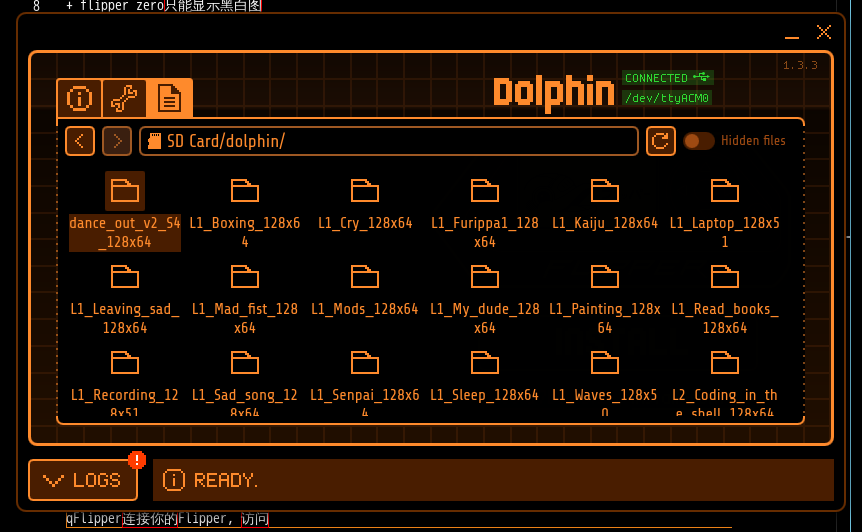
Task: Click the Dolphin device name
Action: [x=554, y=92]
